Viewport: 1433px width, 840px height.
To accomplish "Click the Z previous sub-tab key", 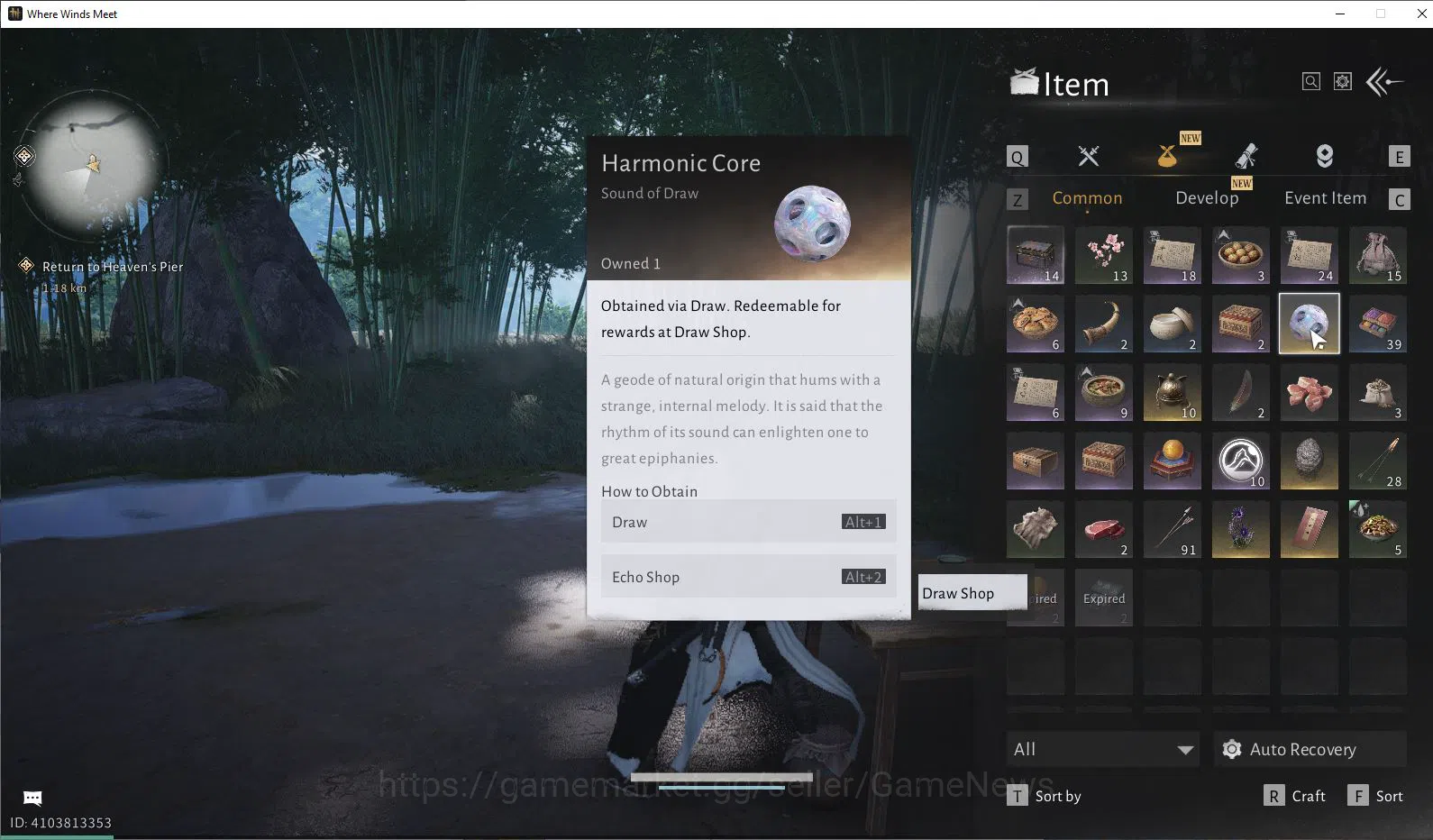I will tap(1017, 199).
